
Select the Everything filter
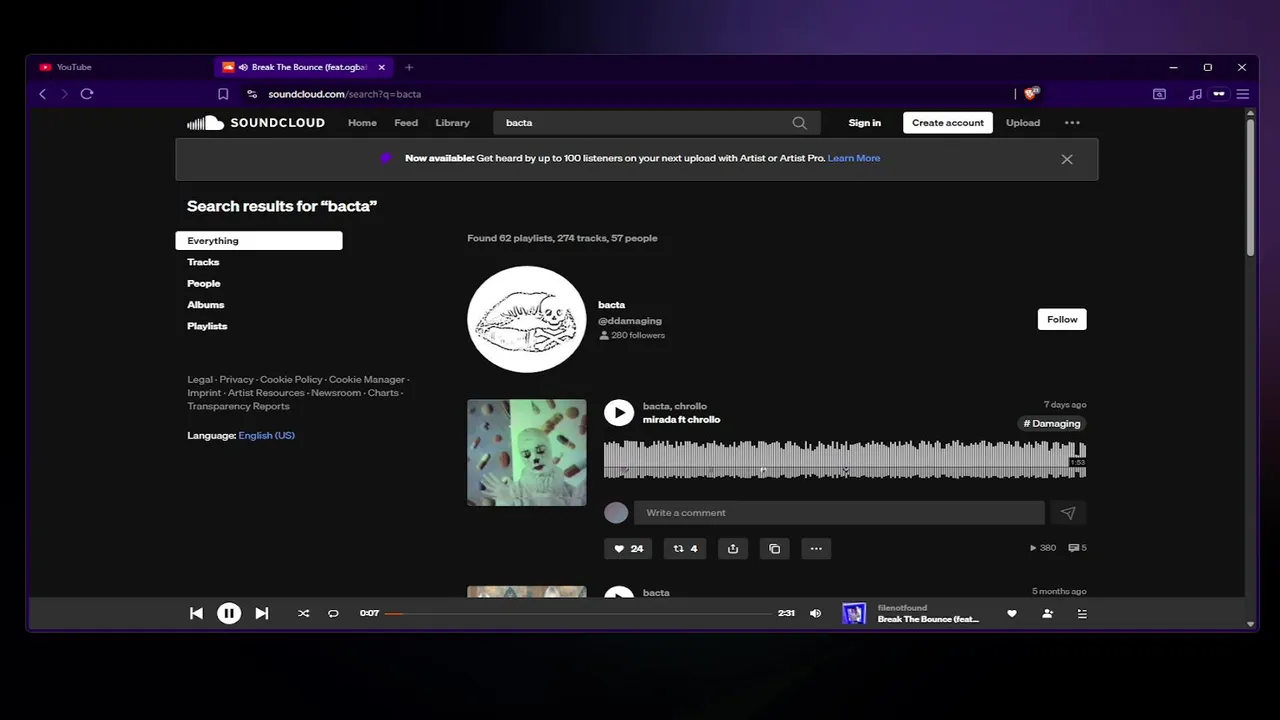[259, 241]
